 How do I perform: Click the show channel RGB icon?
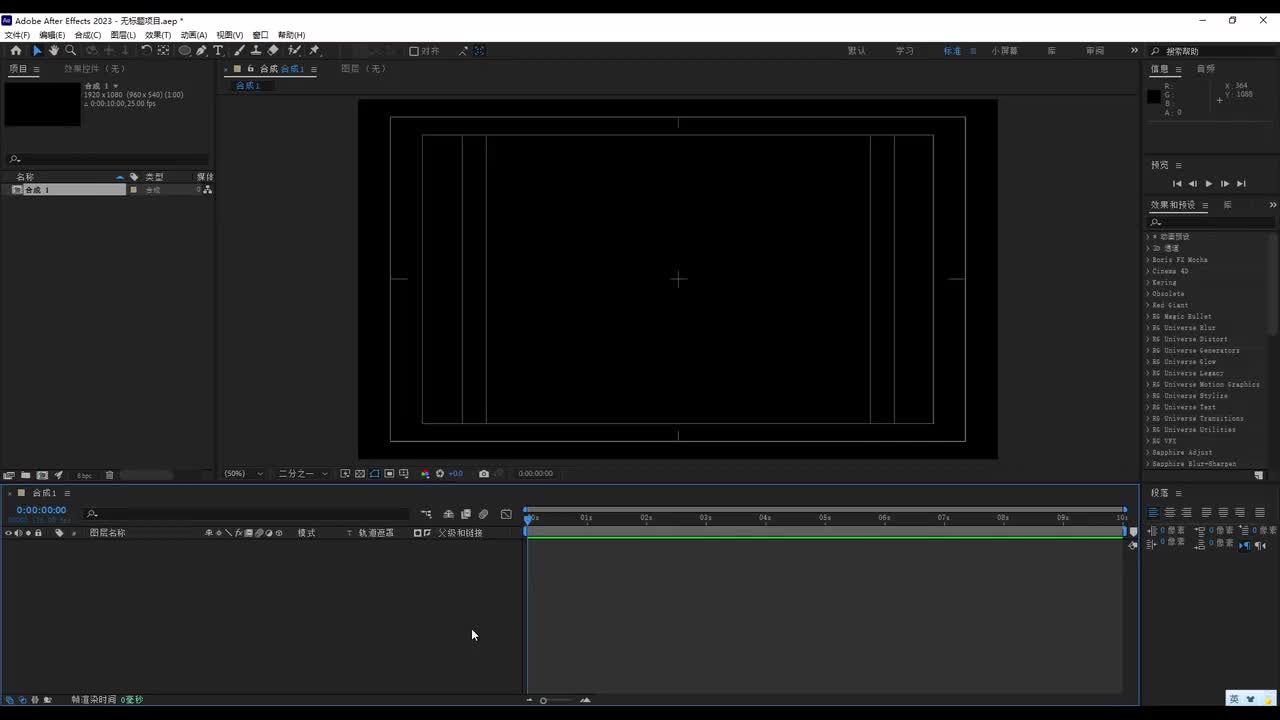(425, 474)
